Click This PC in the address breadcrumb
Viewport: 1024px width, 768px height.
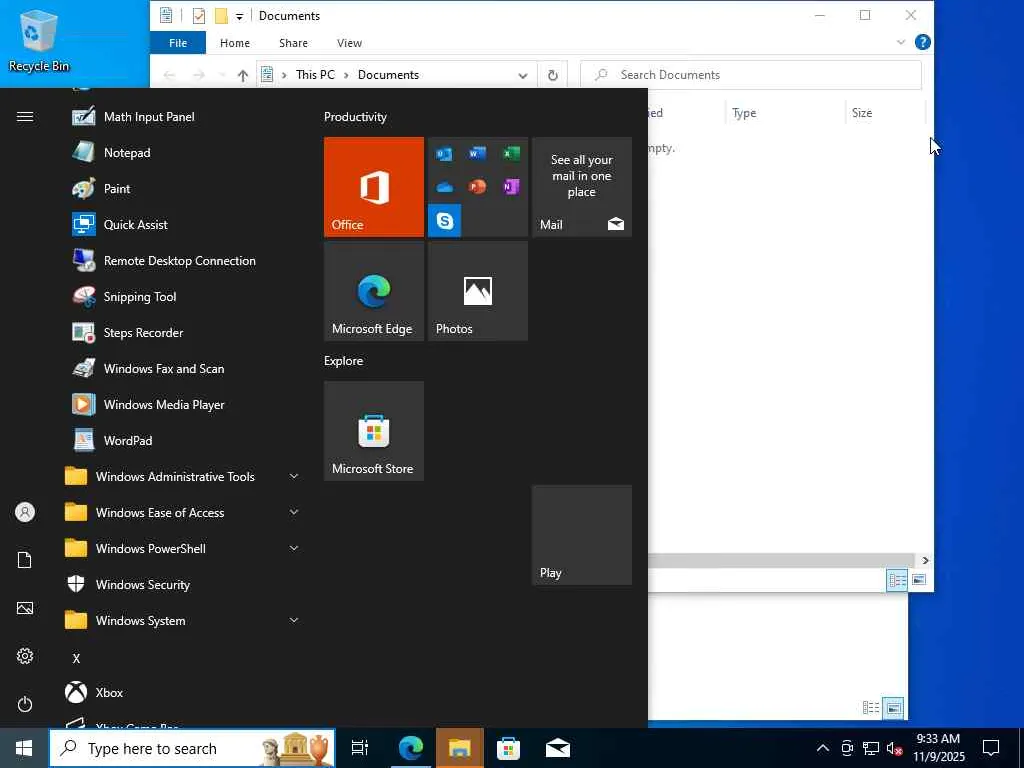pos(315,75)
